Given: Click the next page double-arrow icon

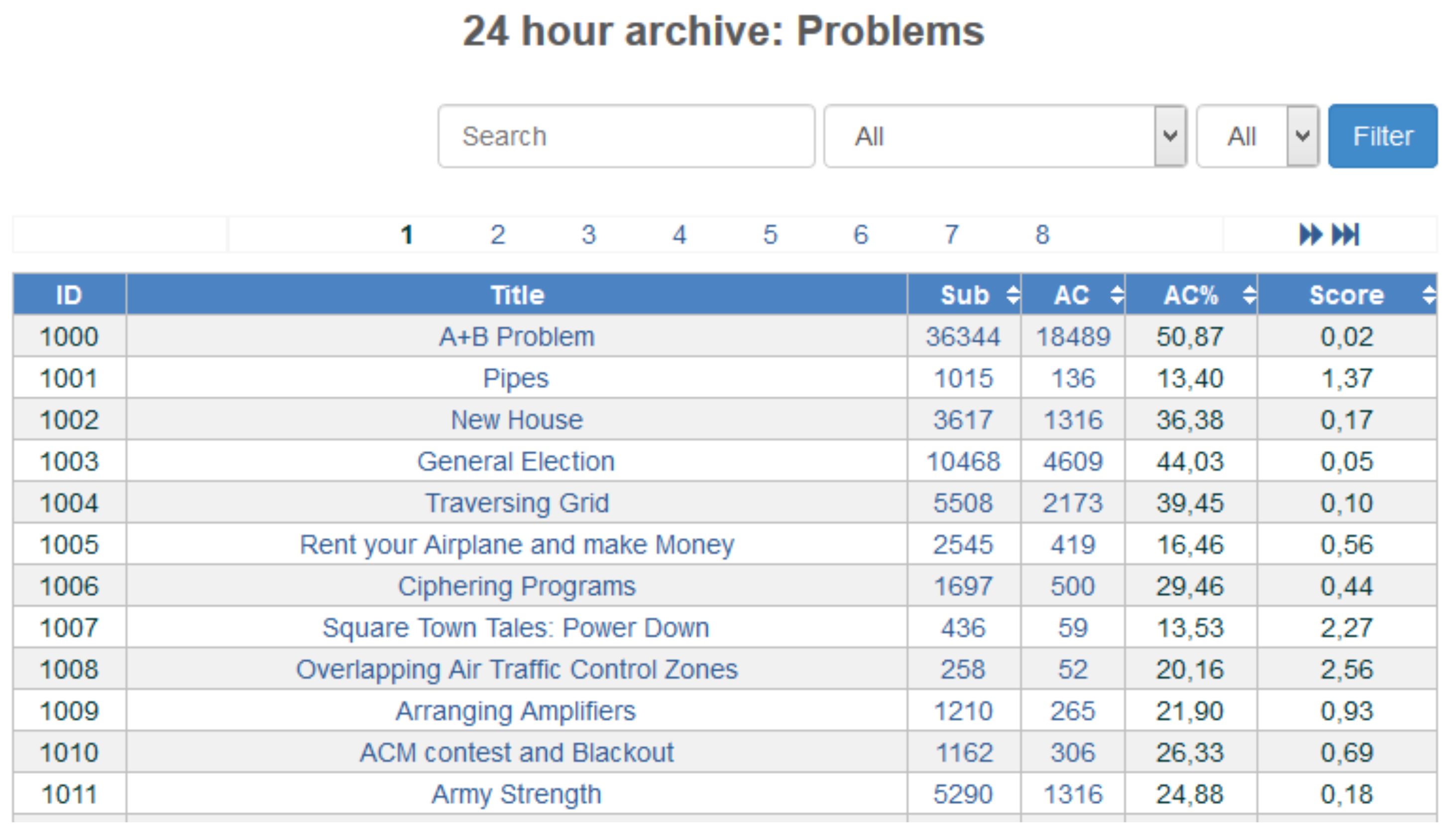Looking at the screenshot, I should click(1310, 235).
